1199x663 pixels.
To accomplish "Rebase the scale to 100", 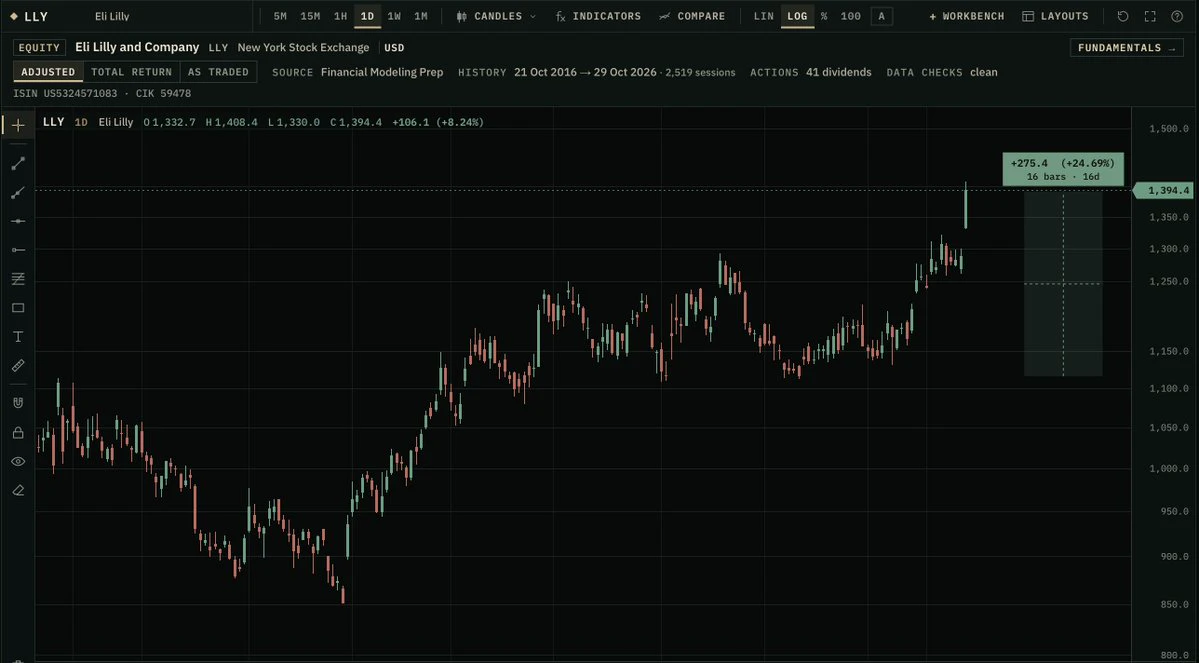I will tap(850, 16).
